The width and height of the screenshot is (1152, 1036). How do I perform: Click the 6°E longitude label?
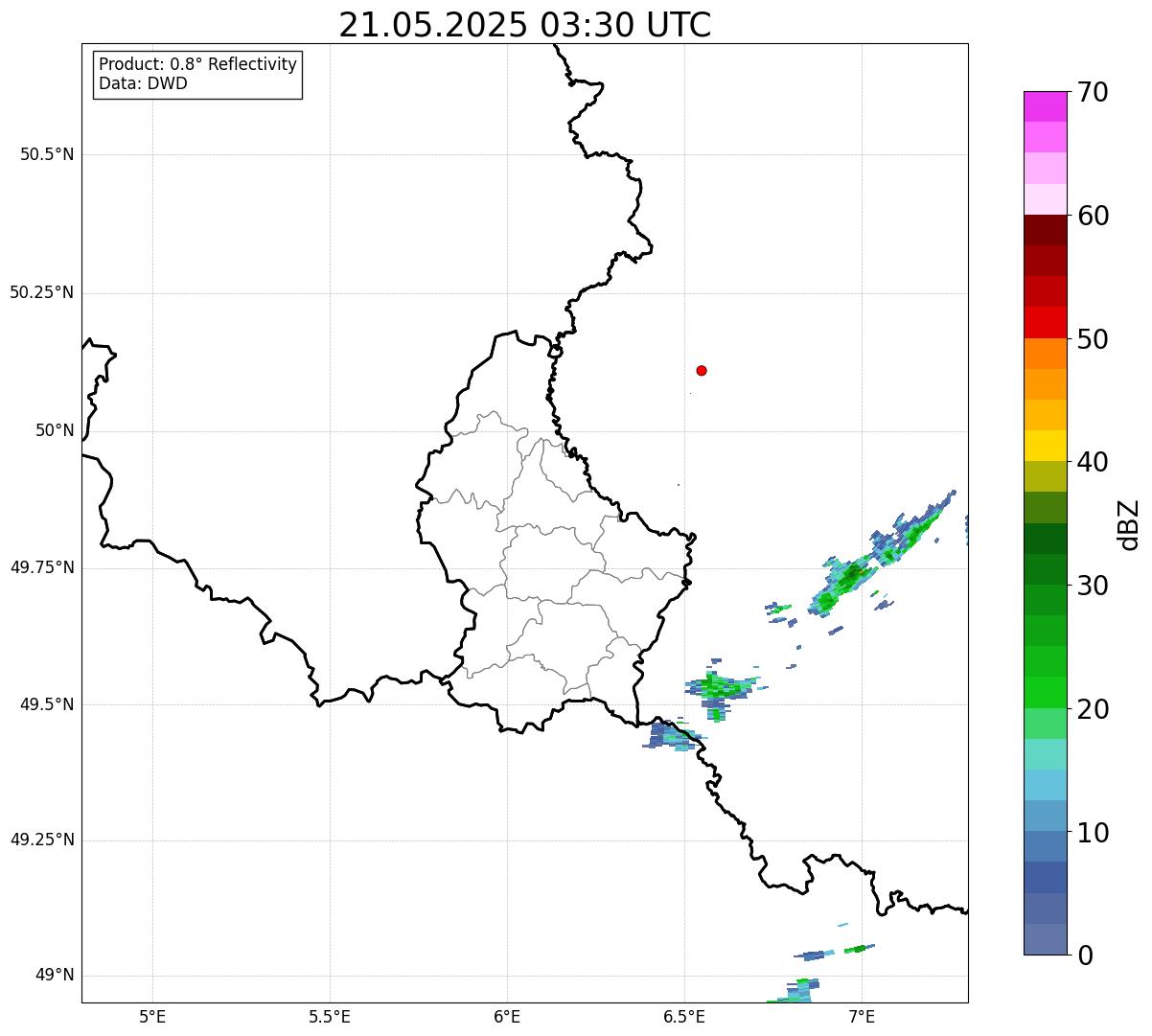point(507,1016)
